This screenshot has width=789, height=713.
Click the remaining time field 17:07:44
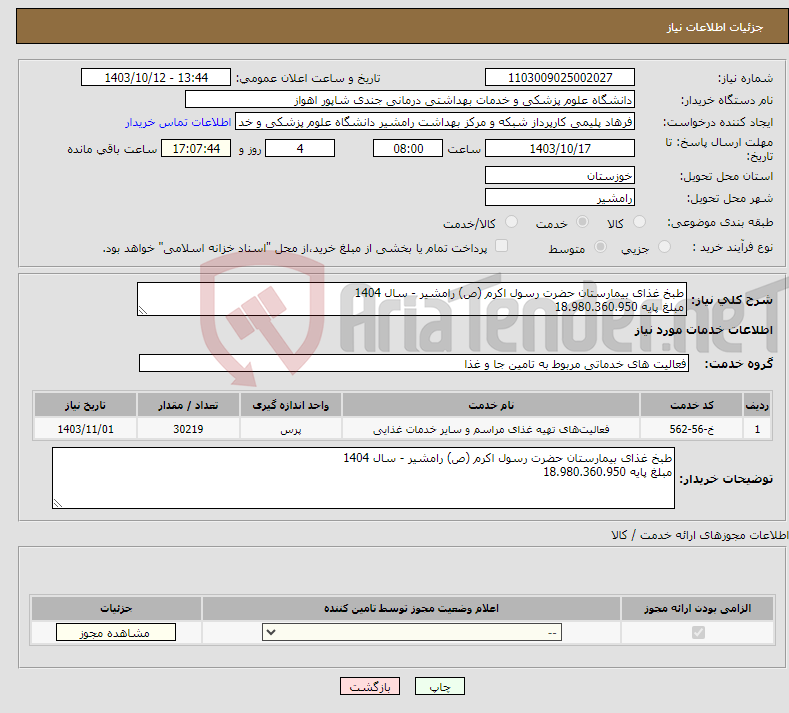click(x=196, y=148)
